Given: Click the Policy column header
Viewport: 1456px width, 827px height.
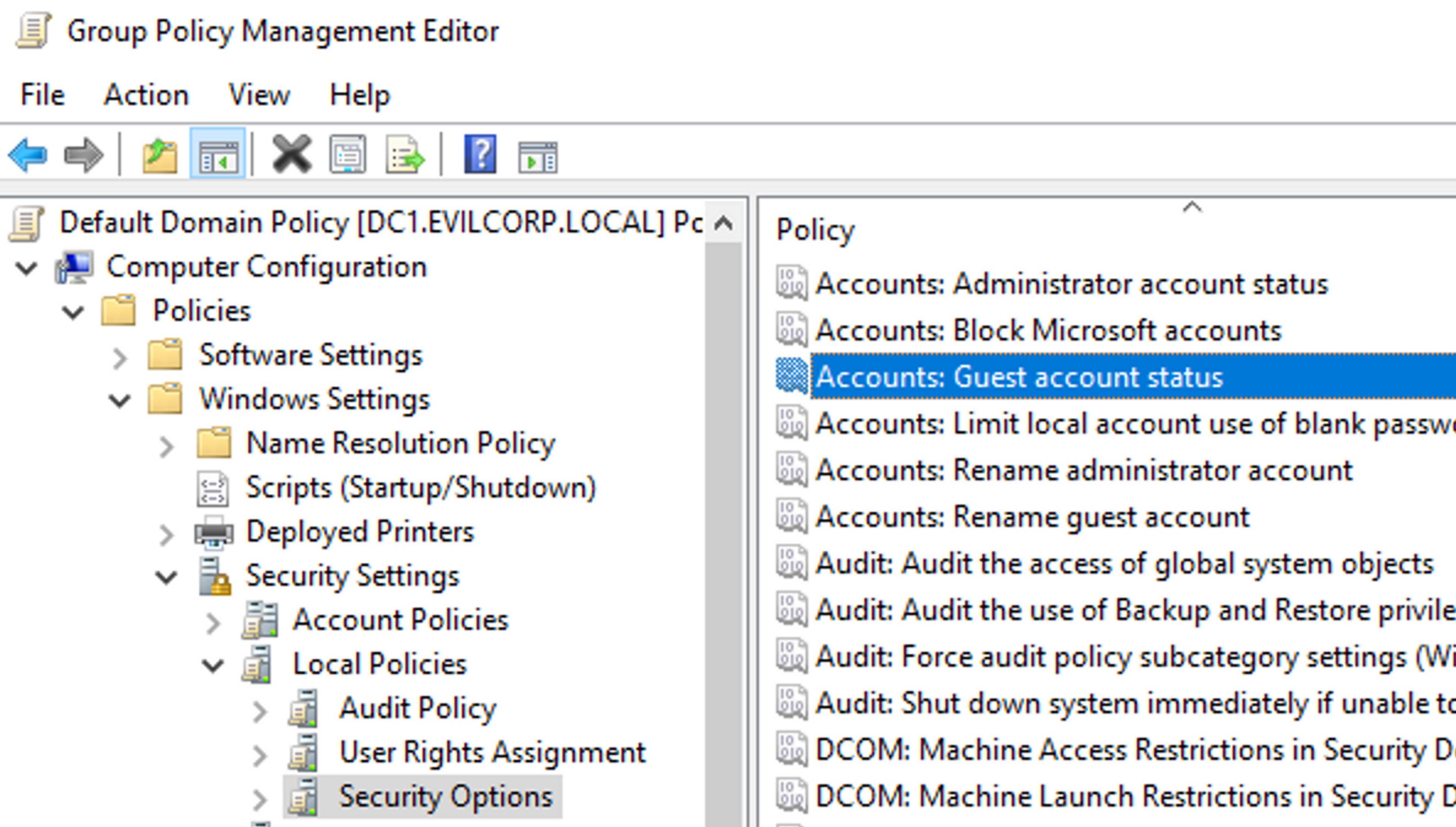Looking at the screenshot, I should [x=815, y=230].
